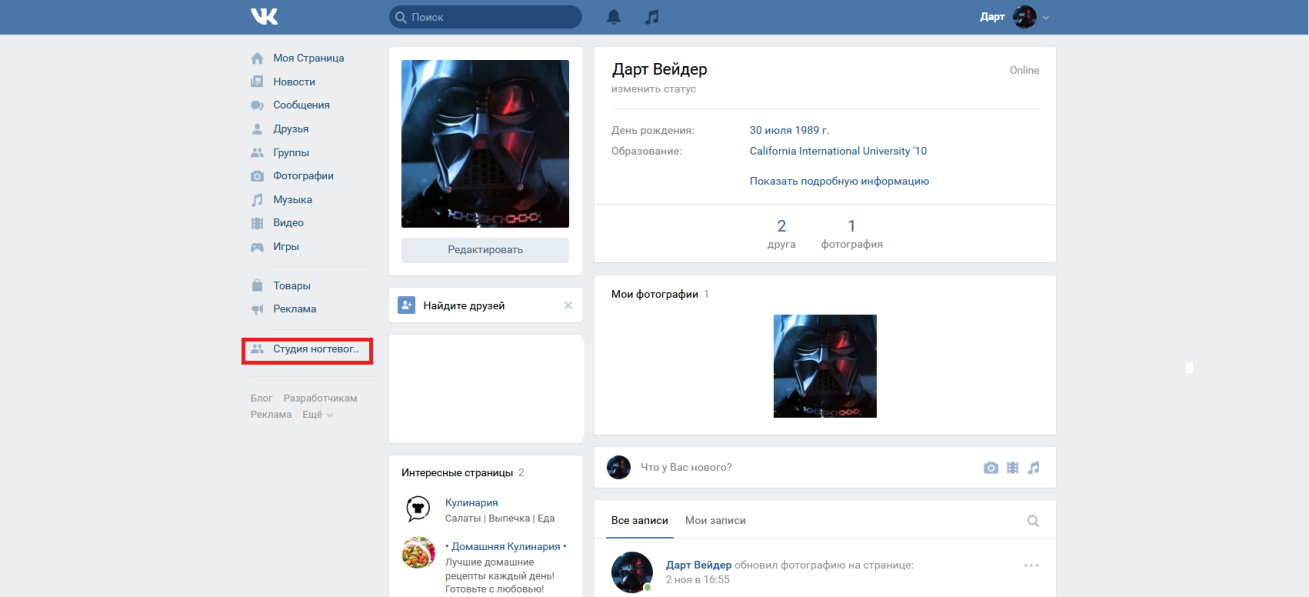Open account dropdown arrow next to Дарт
The height and width of the screenshot is (597, 1309).
[x=1046, y=18]
